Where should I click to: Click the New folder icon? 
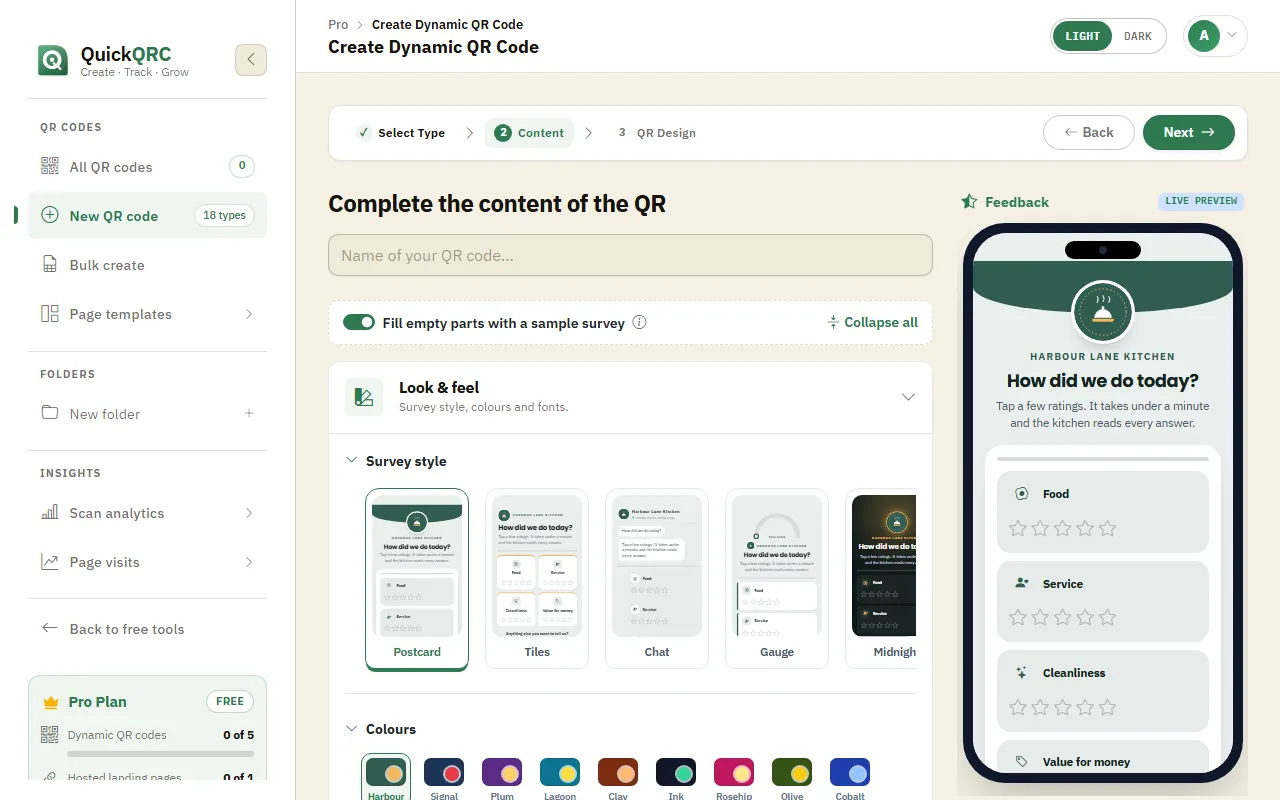pyautogui.click(x=50, y=413)
